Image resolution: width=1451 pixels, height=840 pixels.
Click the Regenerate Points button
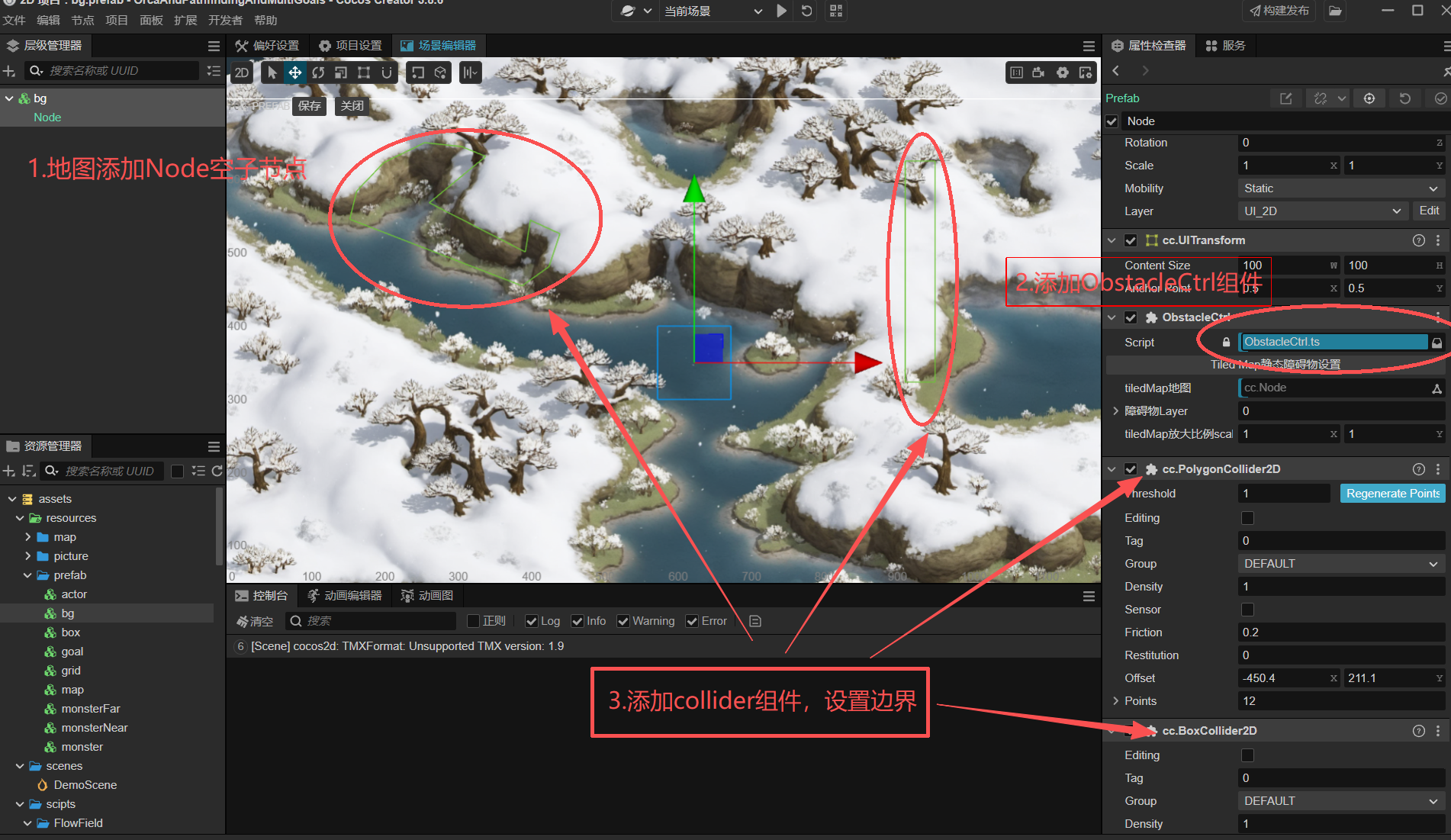[1392, 494]
